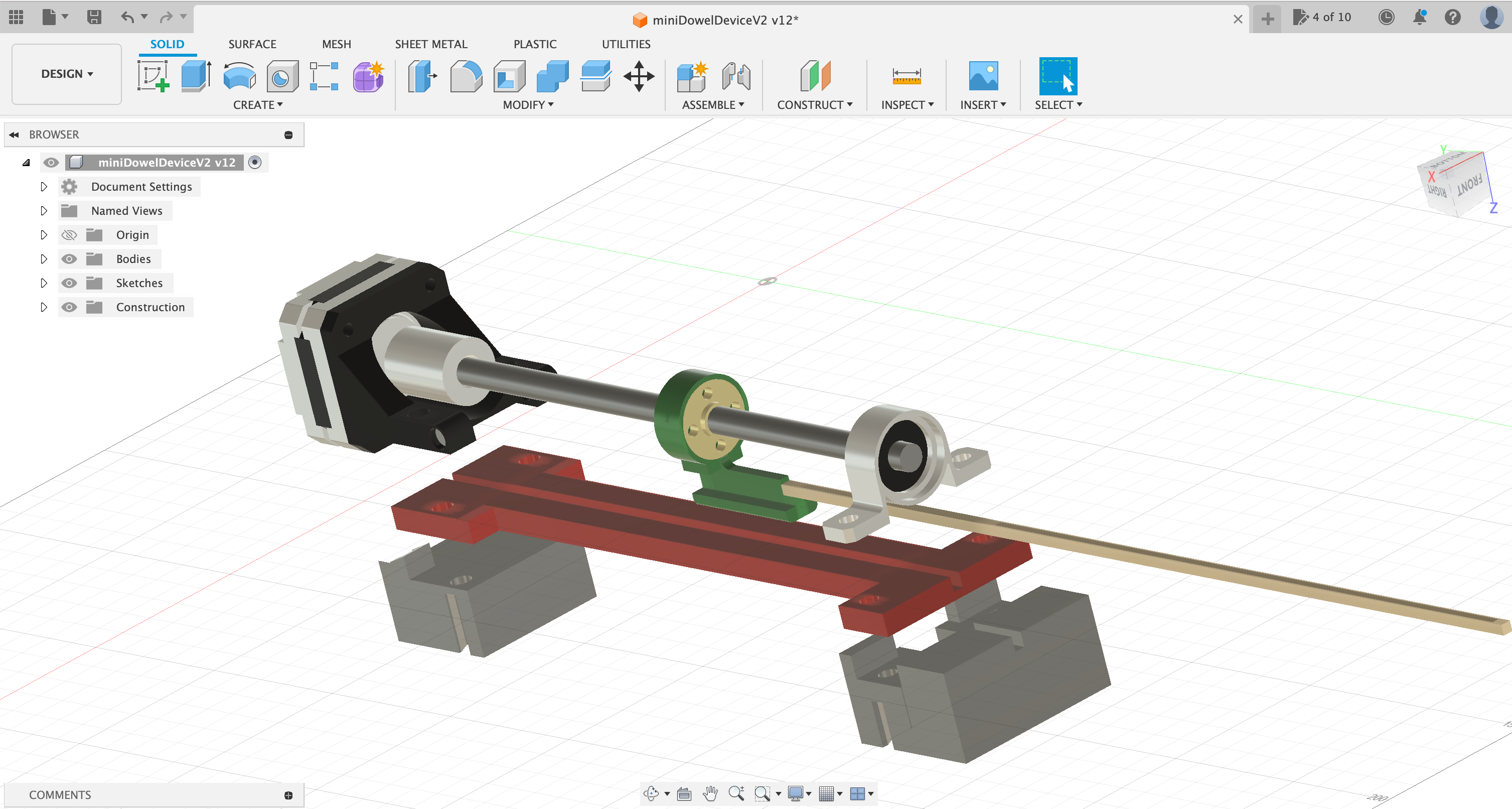Toggle visibility of Sketches folder
Viewport: 1512px width, 809px height.
coord(69,283)
